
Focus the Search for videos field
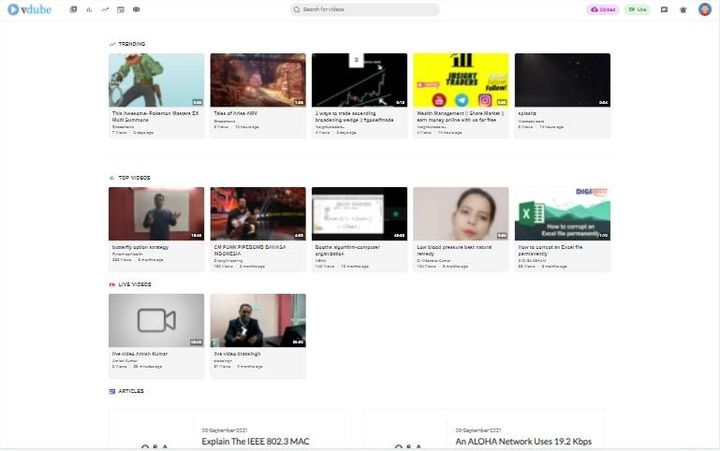tap(365, 10)
